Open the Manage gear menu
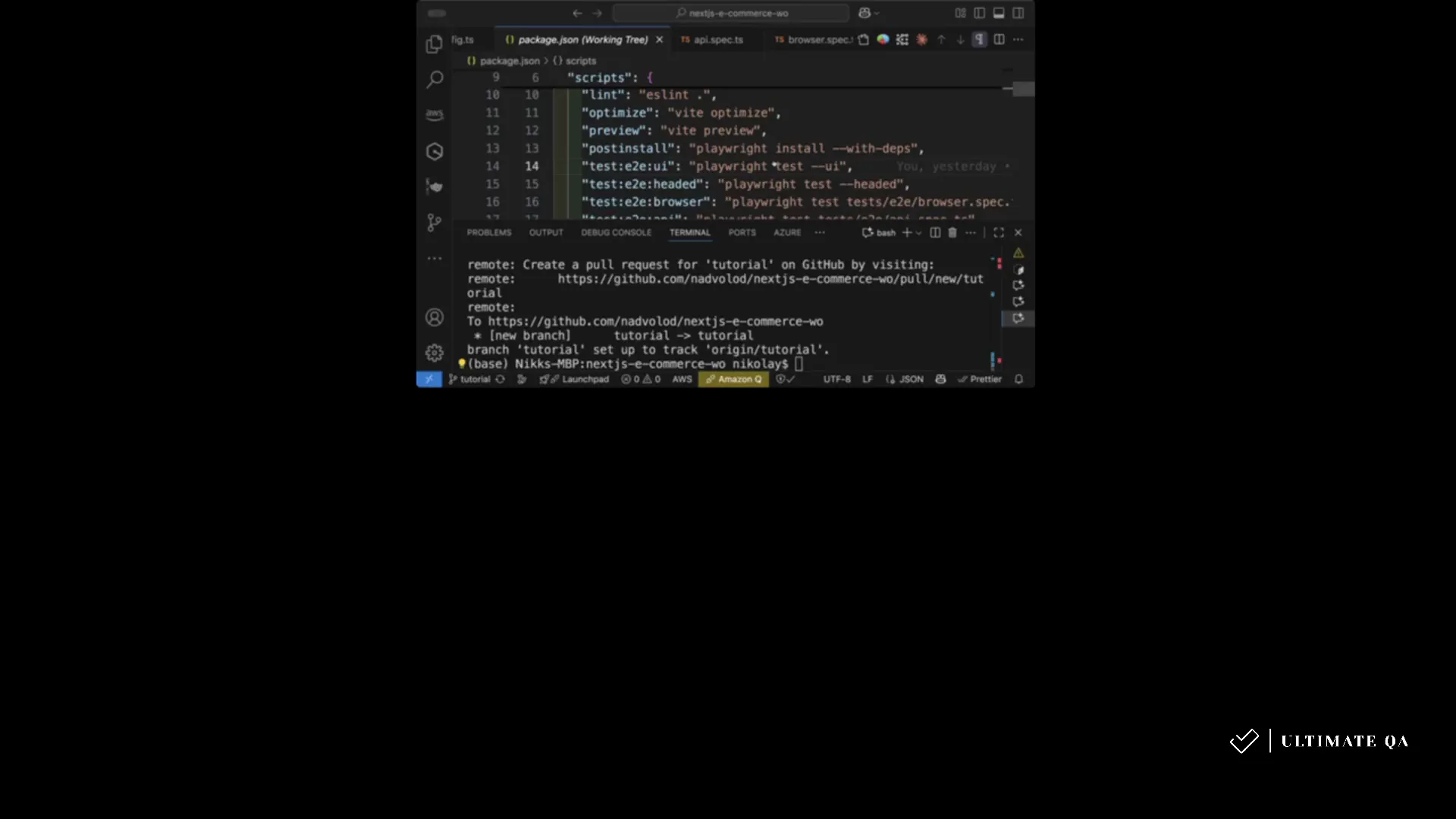The image size is (1456, 819). point(435,353)
